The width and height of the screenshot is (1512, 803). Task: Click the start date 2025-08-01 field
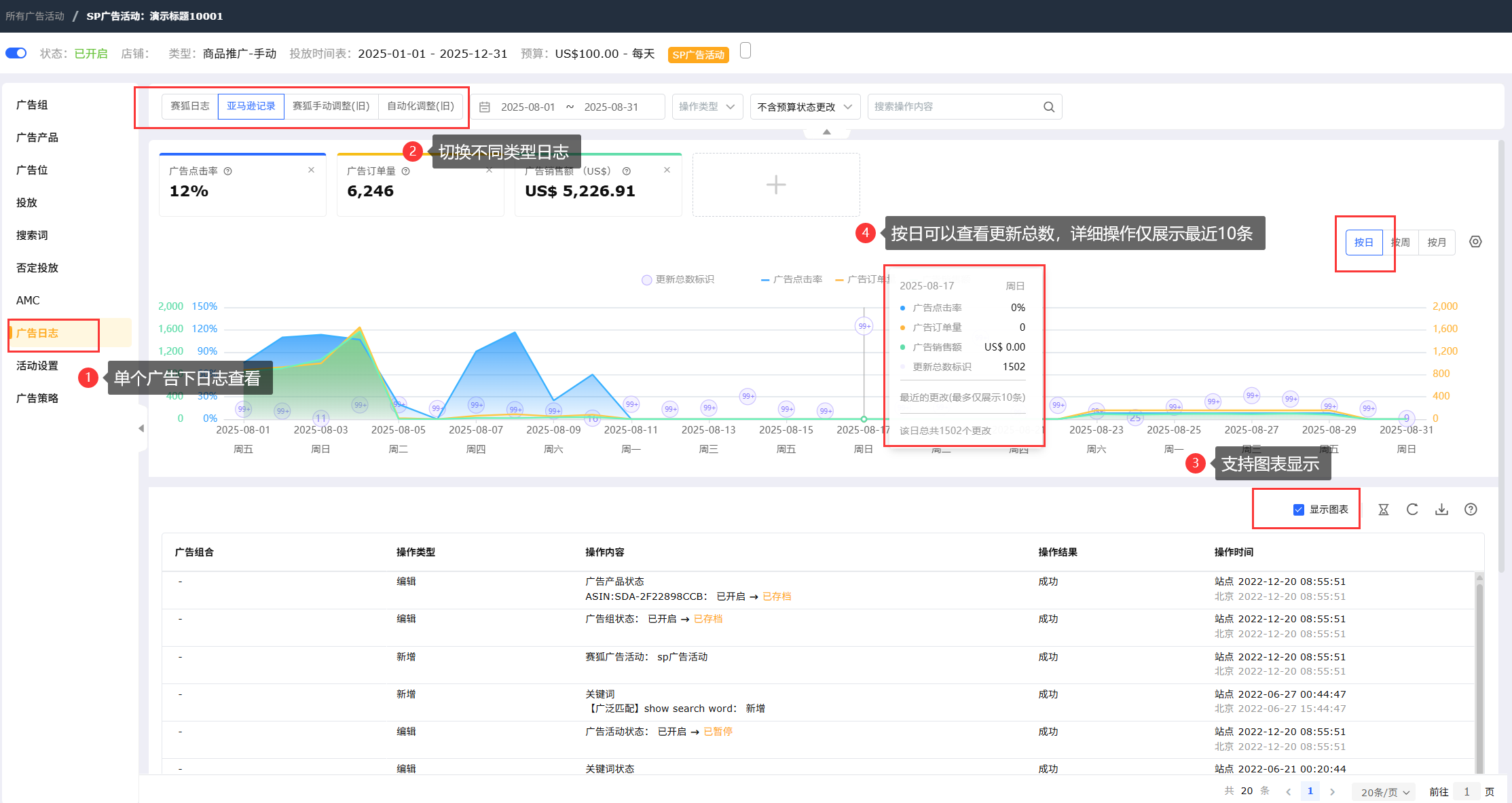point(528,107)
